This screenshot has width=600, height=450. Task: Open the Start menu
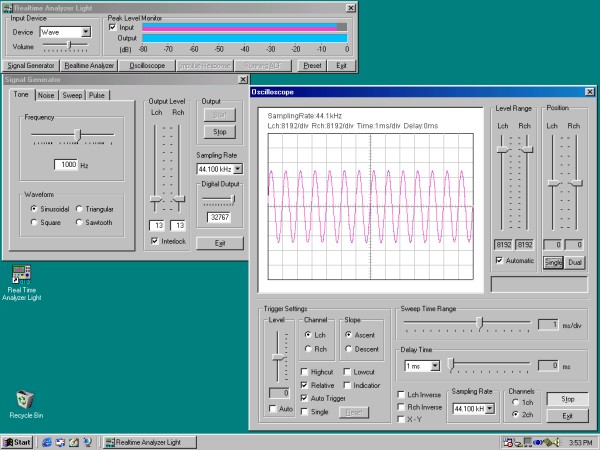tap(17, 442)
